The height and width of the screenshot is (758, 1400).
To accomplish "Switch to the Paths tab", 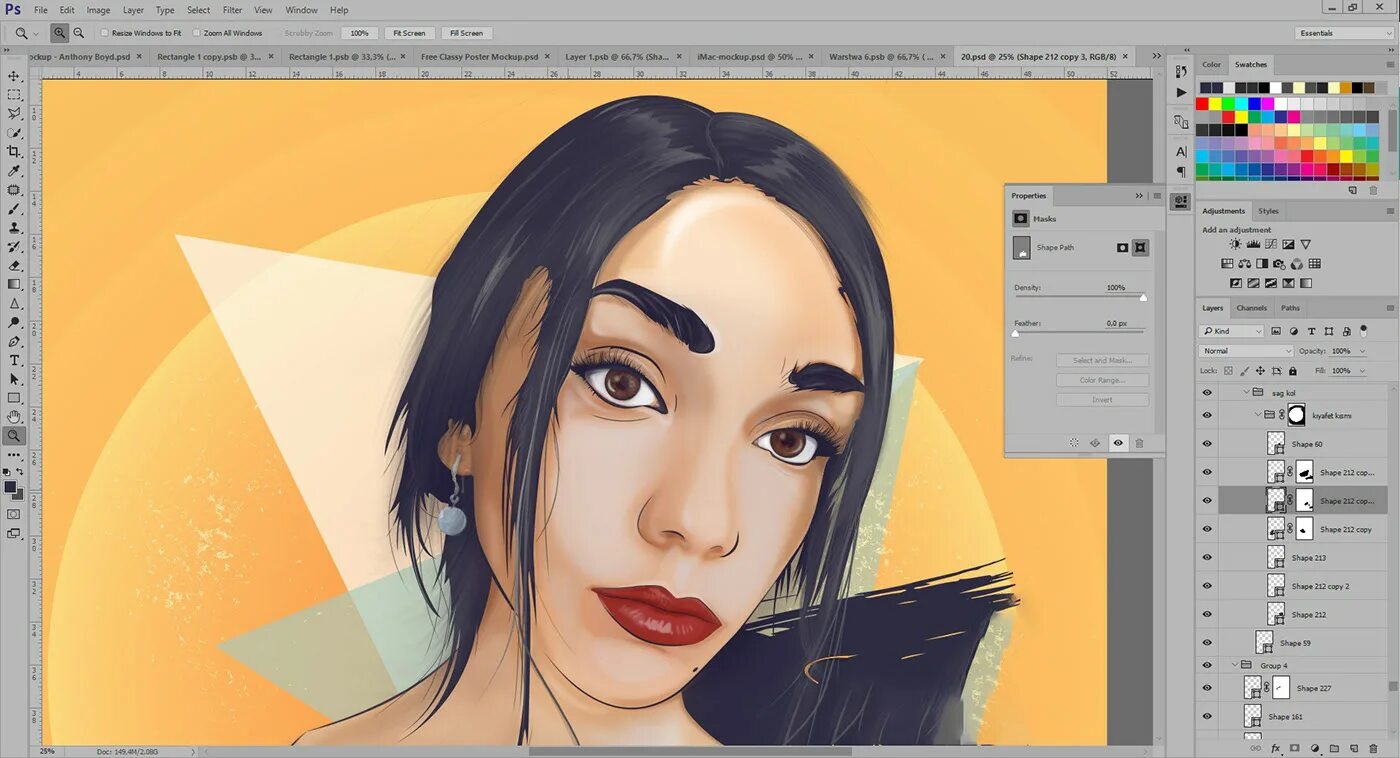I will [1291, 308].
